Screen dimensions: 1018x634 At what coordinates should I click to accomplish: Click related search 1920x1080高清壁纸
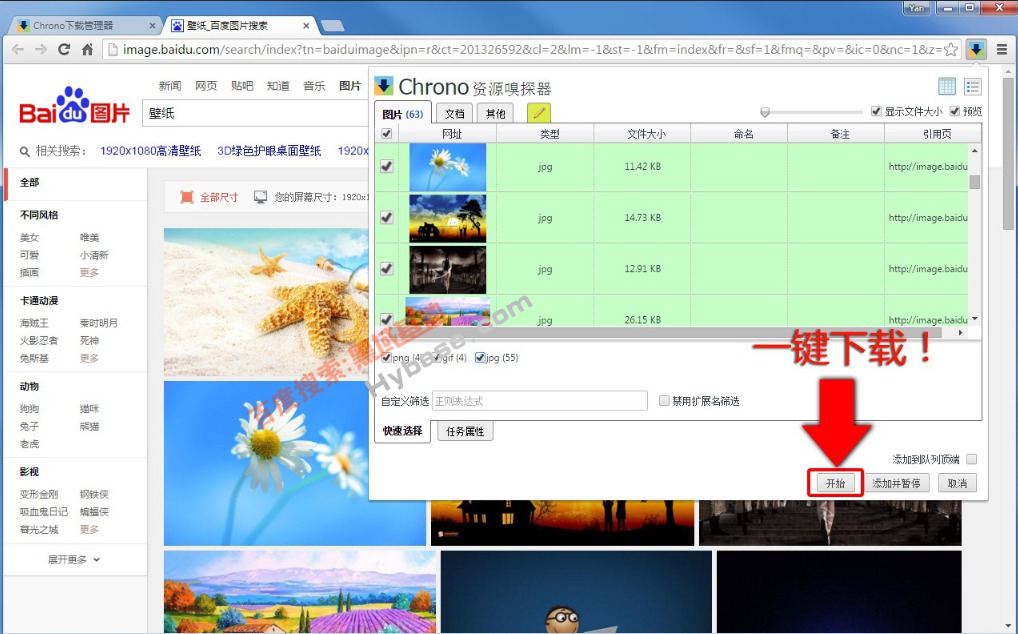[x=151, y=151]
